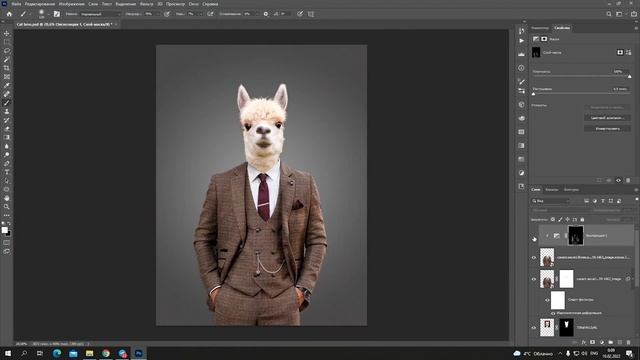640x360 pixels.
Task: Select the Hand tool
Action: [x=7, y=198]
